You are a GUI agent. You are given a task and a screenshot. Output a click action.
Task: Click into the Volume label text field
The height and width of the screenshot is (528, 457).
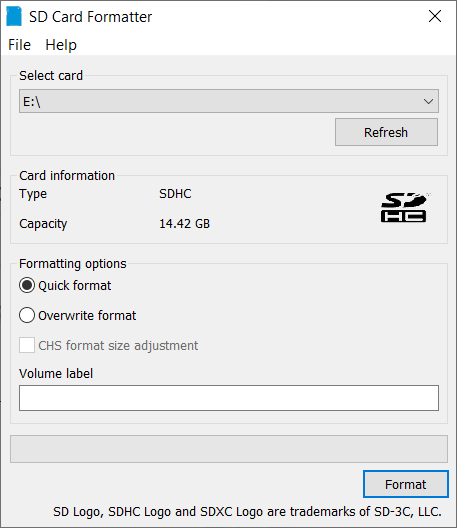[x=229, y=398]
